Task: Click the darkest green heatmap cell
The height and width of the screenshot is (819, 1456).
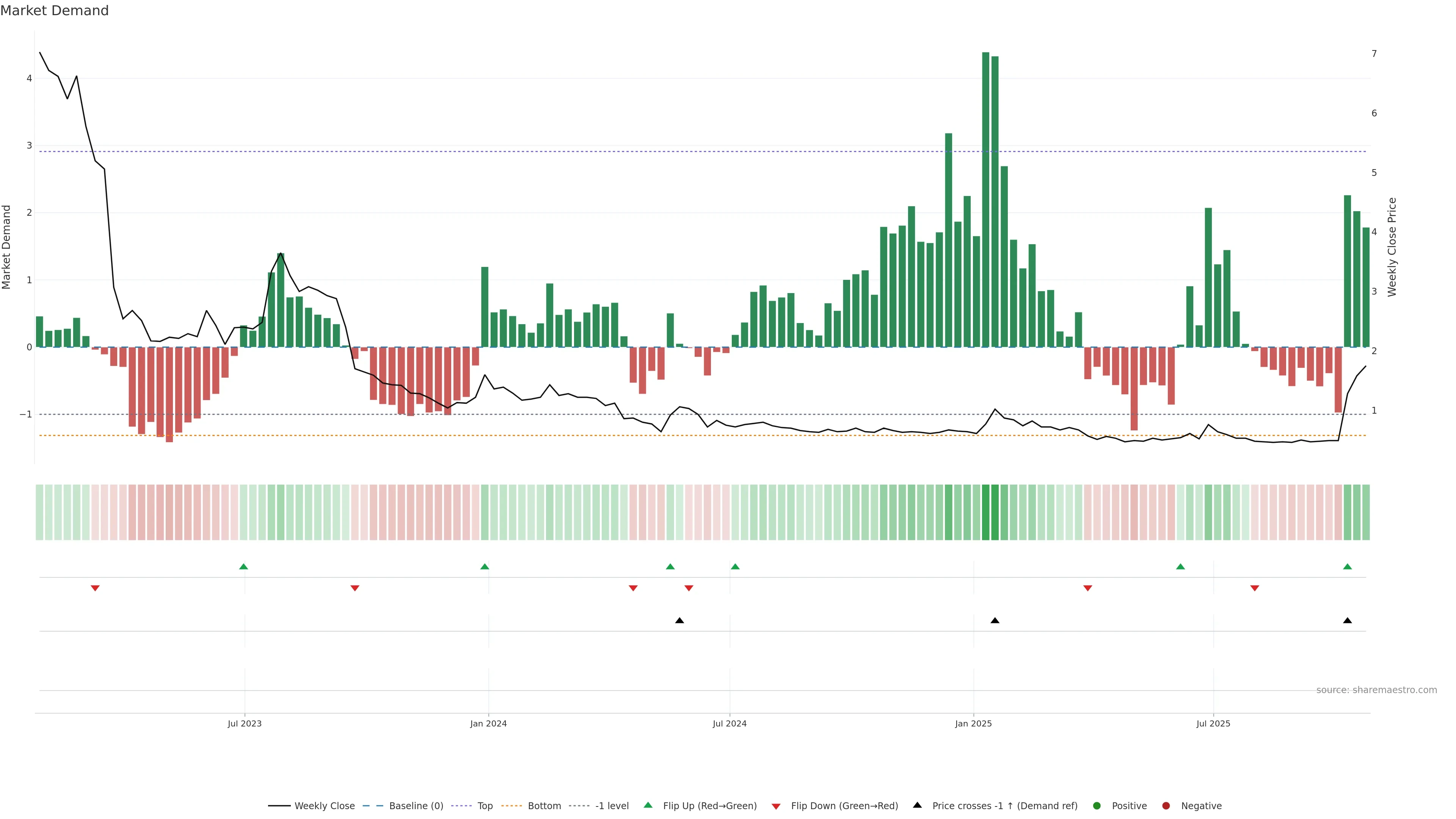Action: 986,512
